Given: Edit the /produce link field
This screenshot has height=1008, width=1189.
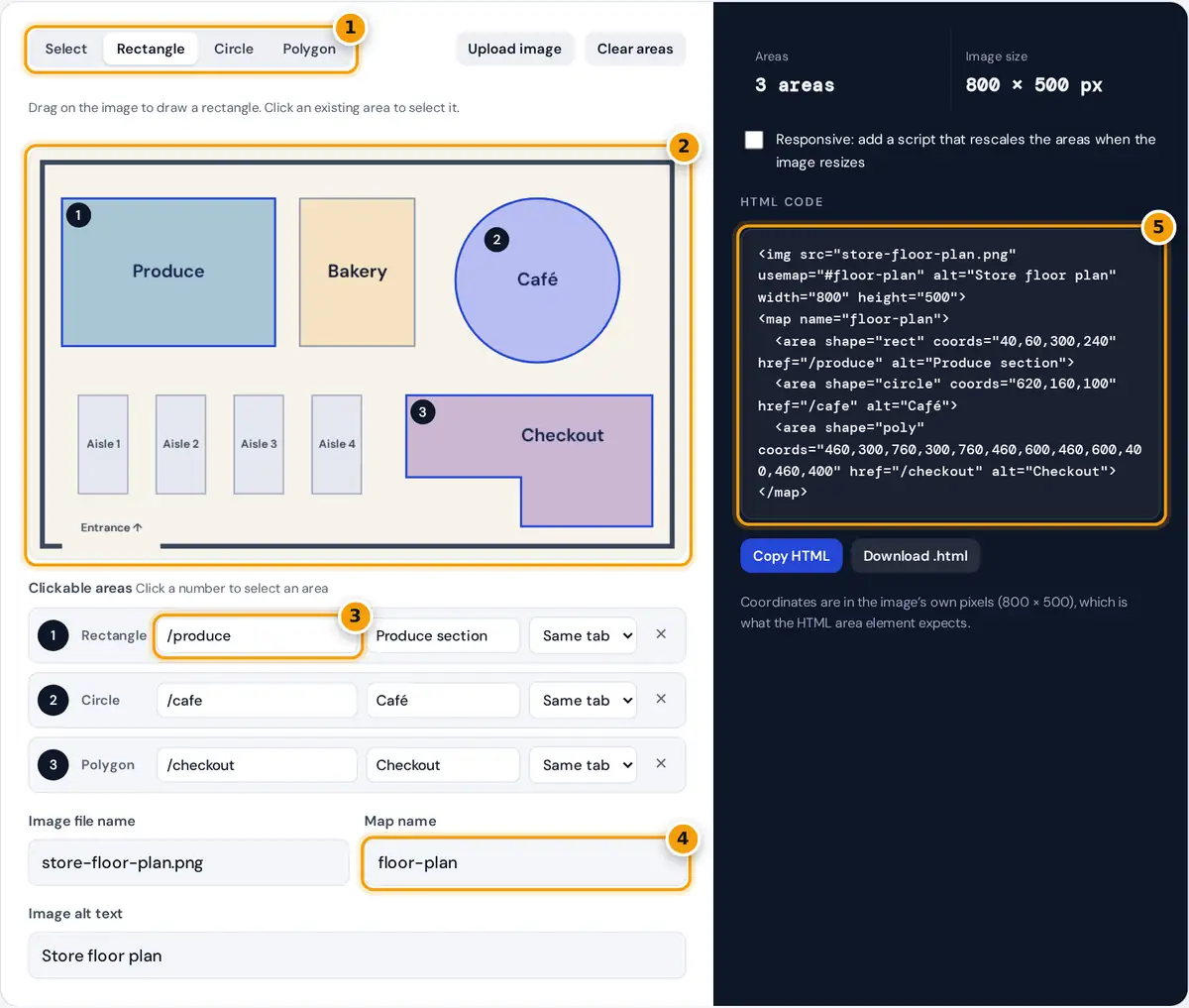Looking at the screenshot, I should (x=257, y=635).
